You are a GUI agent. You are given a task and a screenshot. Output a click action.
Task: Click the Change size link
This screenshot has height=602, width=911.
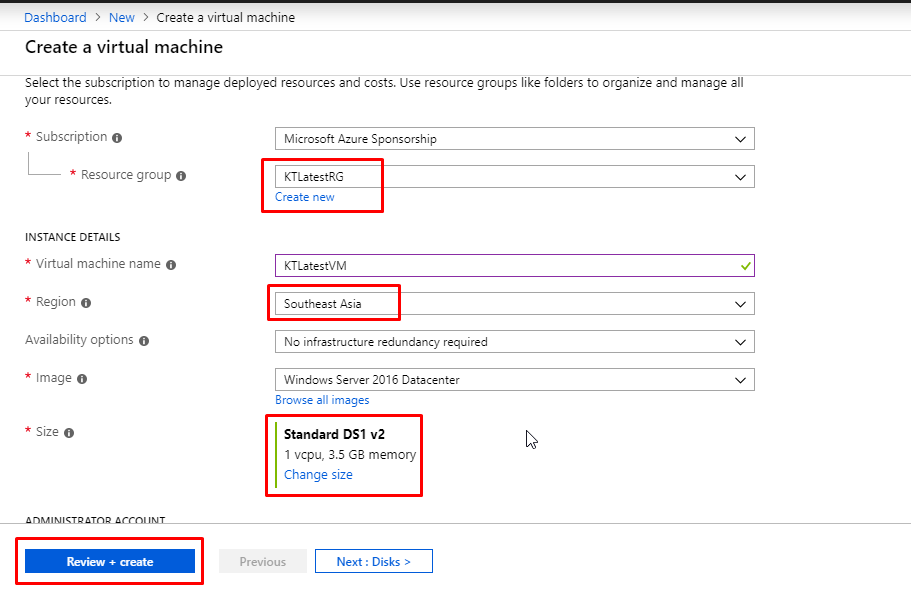[x=318, y=475]
